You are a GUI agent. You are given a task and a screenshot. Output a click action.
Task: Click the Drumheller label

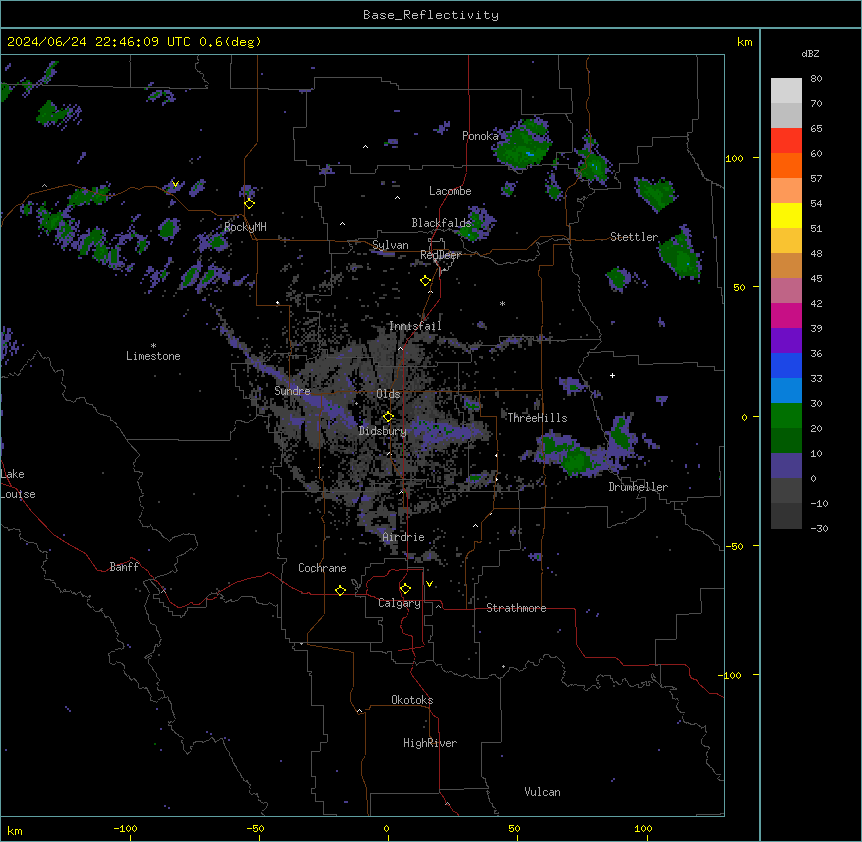pos(638,487)
